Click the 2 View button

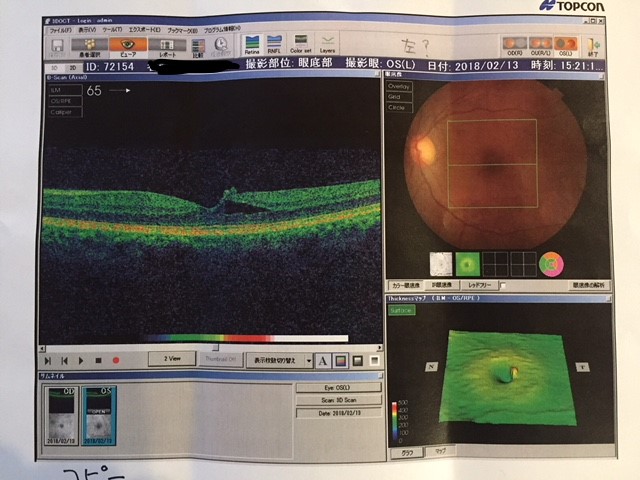pyautogui.click(x=172, y=358)
